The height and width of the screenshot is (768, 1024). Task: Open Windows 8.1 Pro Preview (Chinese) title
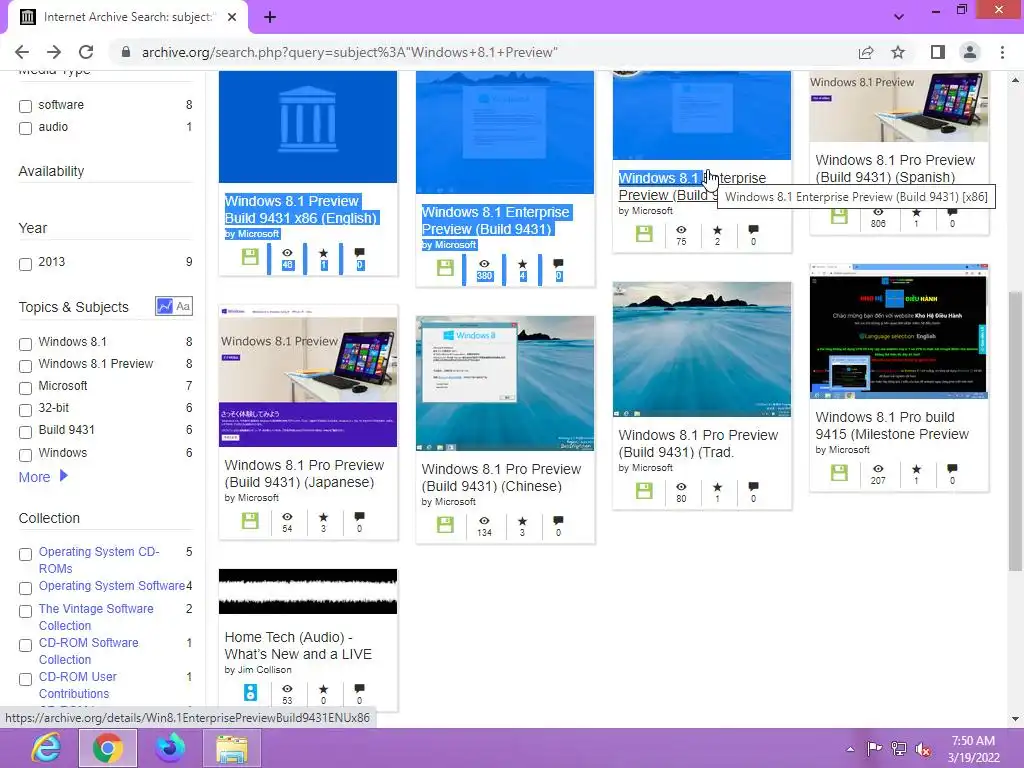[501, 477]
